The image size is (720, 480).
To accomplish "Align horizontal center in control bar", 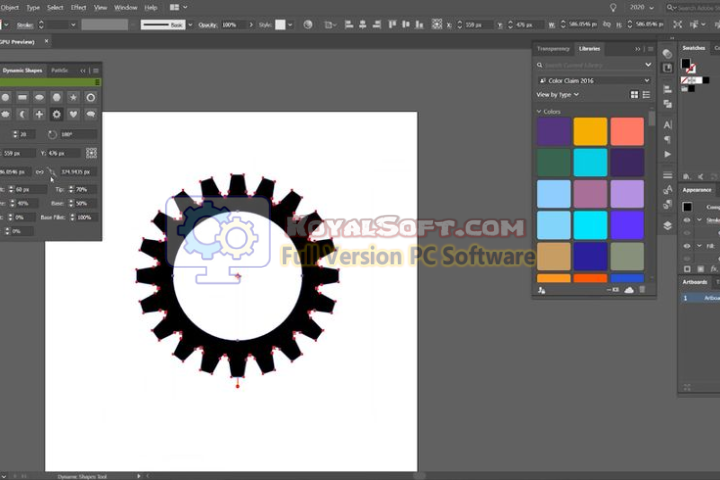I will tap(363, 25).
